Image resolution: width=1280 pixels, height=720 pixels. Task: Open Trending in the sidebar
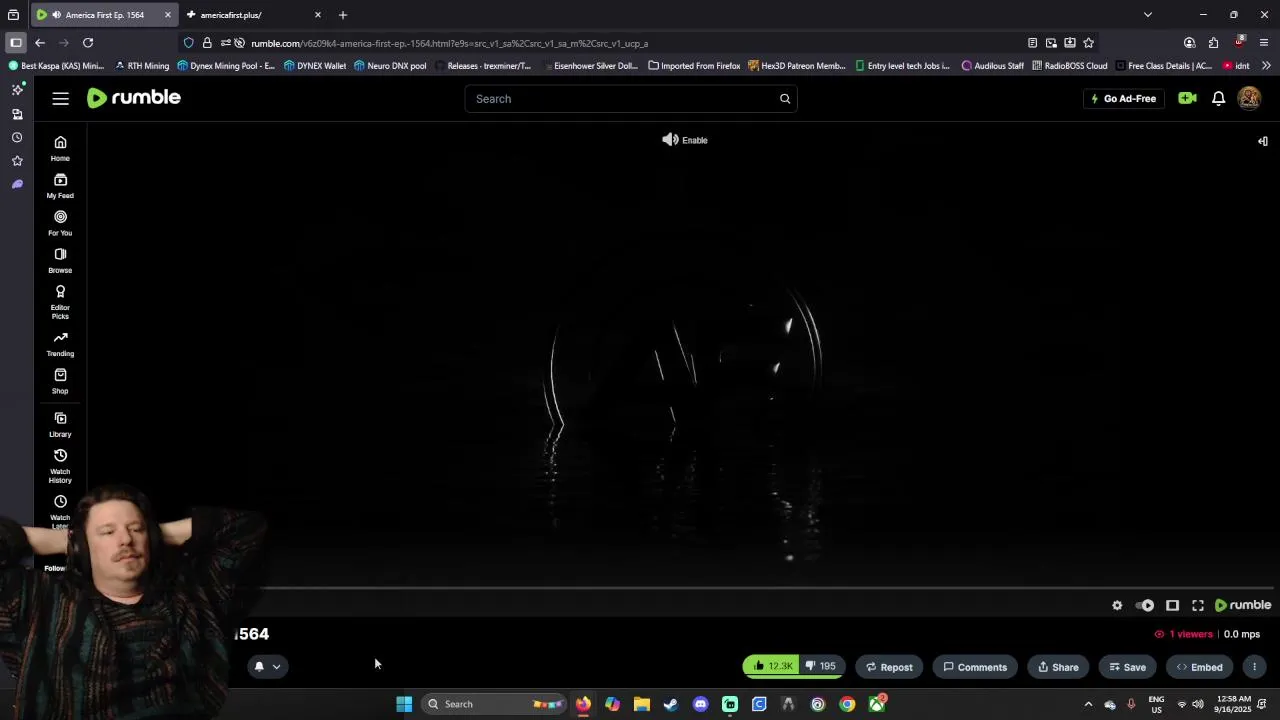60,344
